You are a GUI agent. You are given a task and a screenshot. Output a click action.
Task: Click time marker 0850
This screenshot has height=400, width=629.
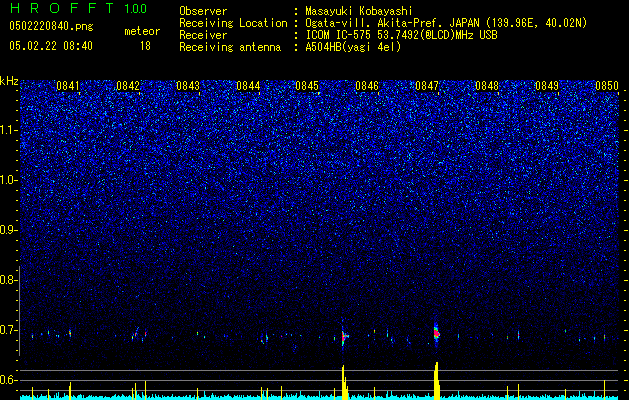(607, 86)
